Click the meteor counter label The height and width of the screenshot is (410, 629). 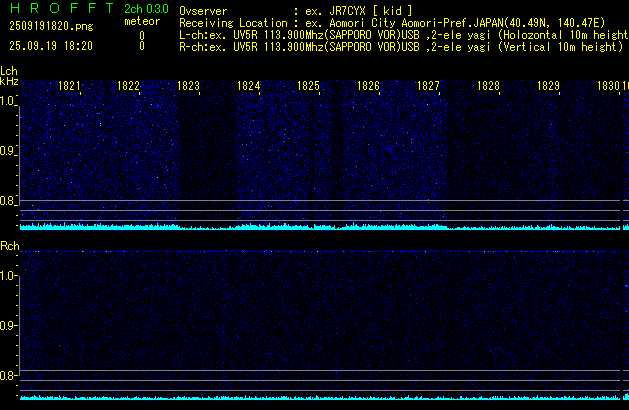141,21
